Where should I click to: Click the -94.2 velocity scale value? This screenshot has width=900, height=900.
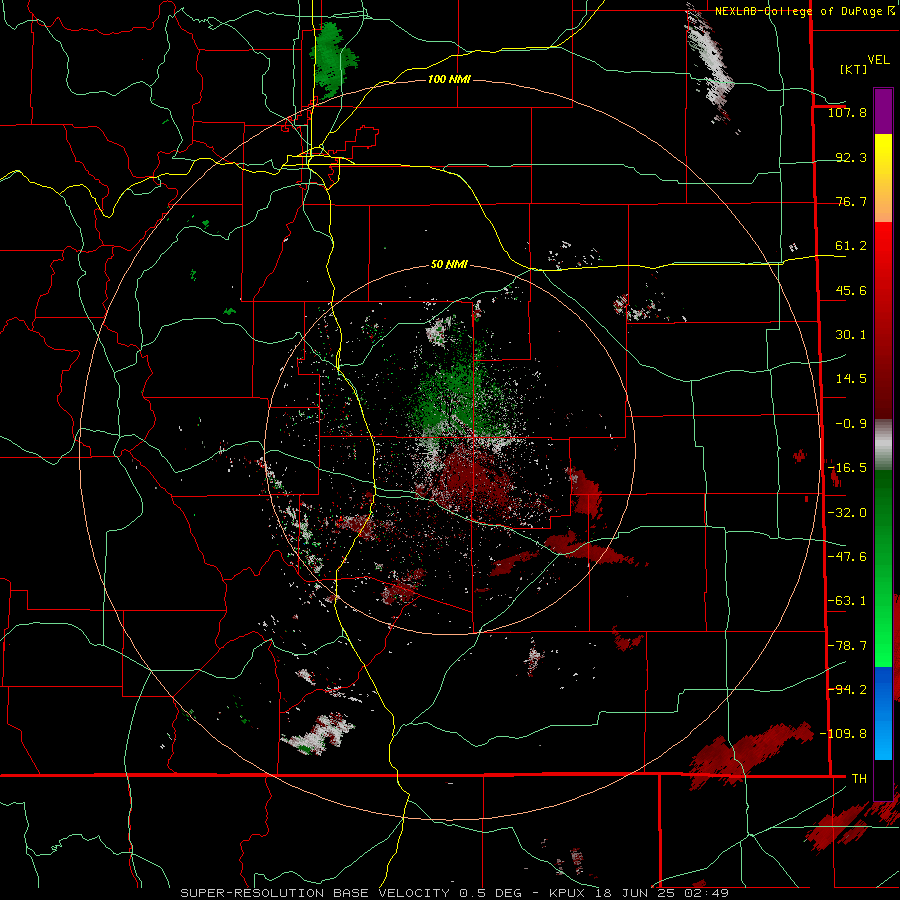click(x=847, y=689)
